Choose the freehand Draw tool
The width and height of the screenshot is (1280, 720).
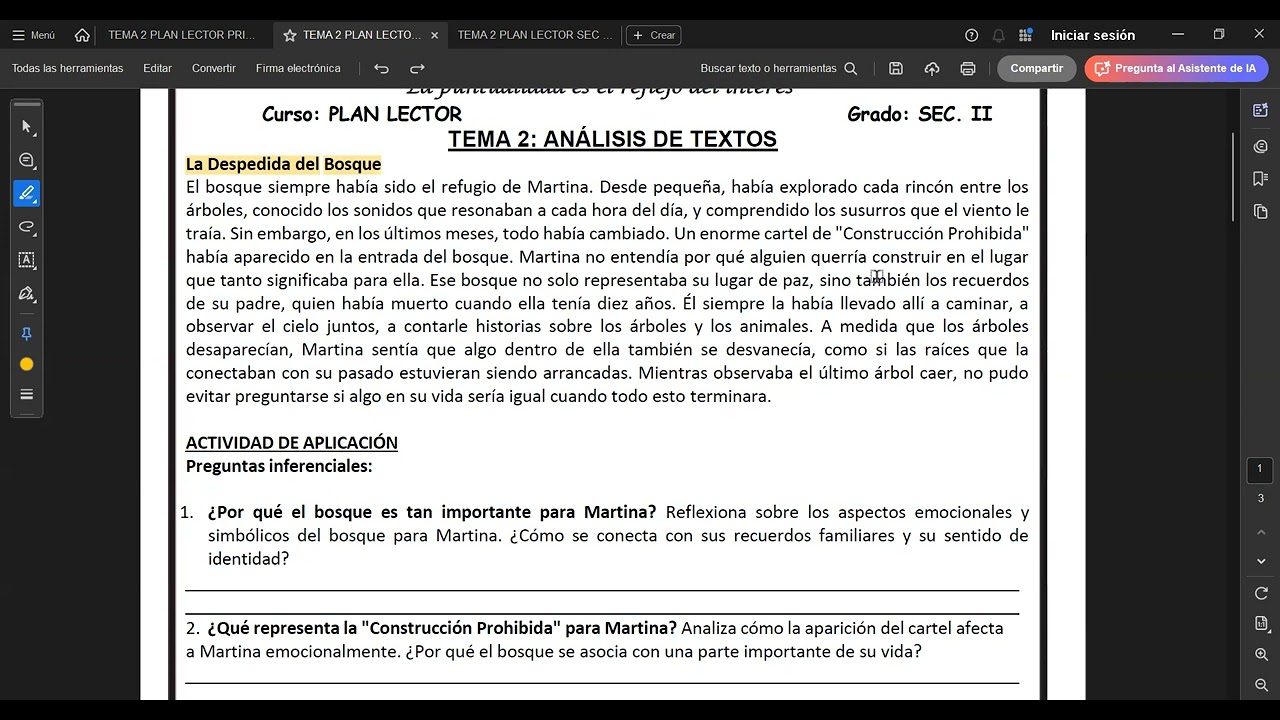[27, 227]
